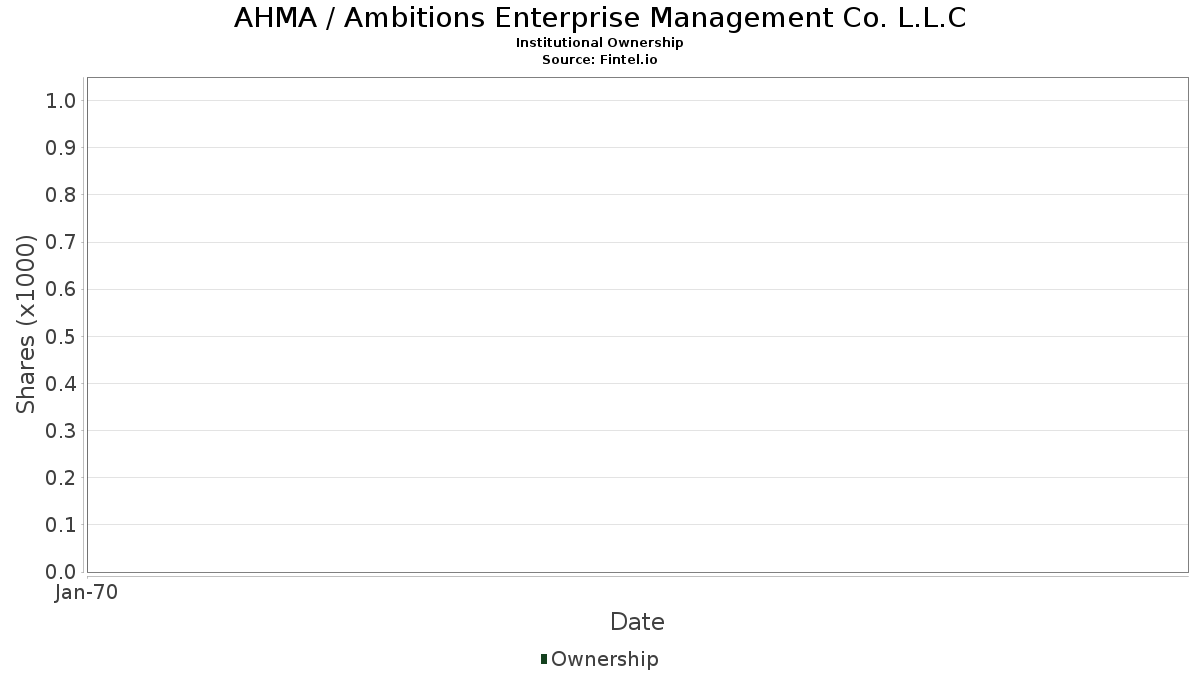Click the 0.0 y-axis tick label
Screen dimensions: 1200x675
(x=61, y=572)
